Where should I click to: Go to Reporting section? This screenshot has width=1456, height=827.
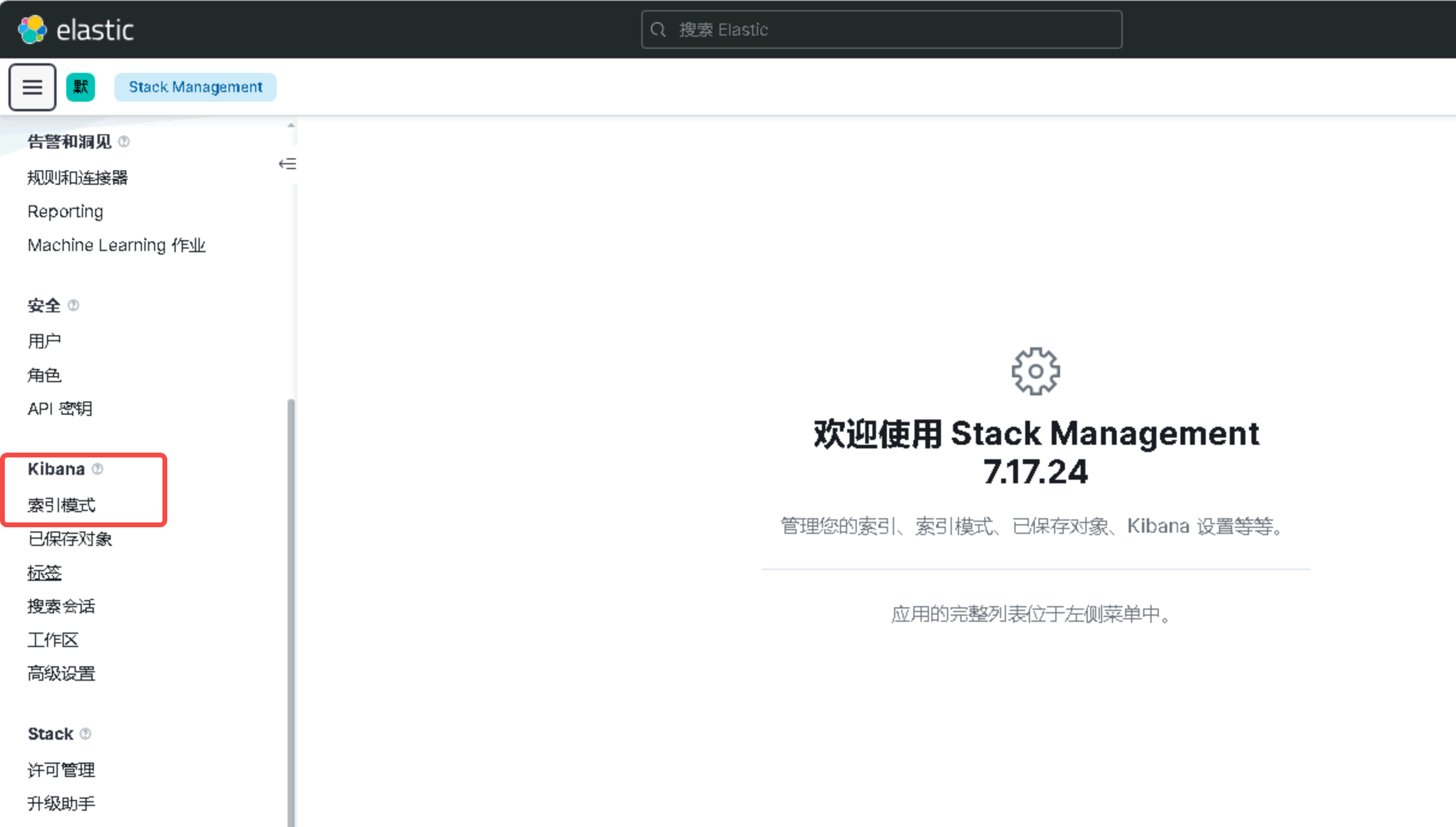point(66,211)
